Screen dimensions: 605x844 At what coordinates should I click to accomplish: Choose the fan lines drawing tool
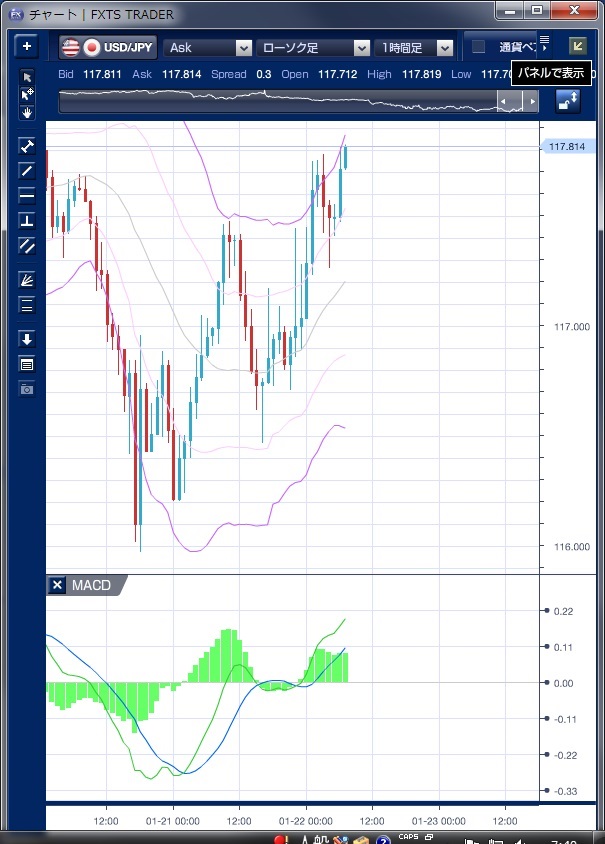(27, 280)
